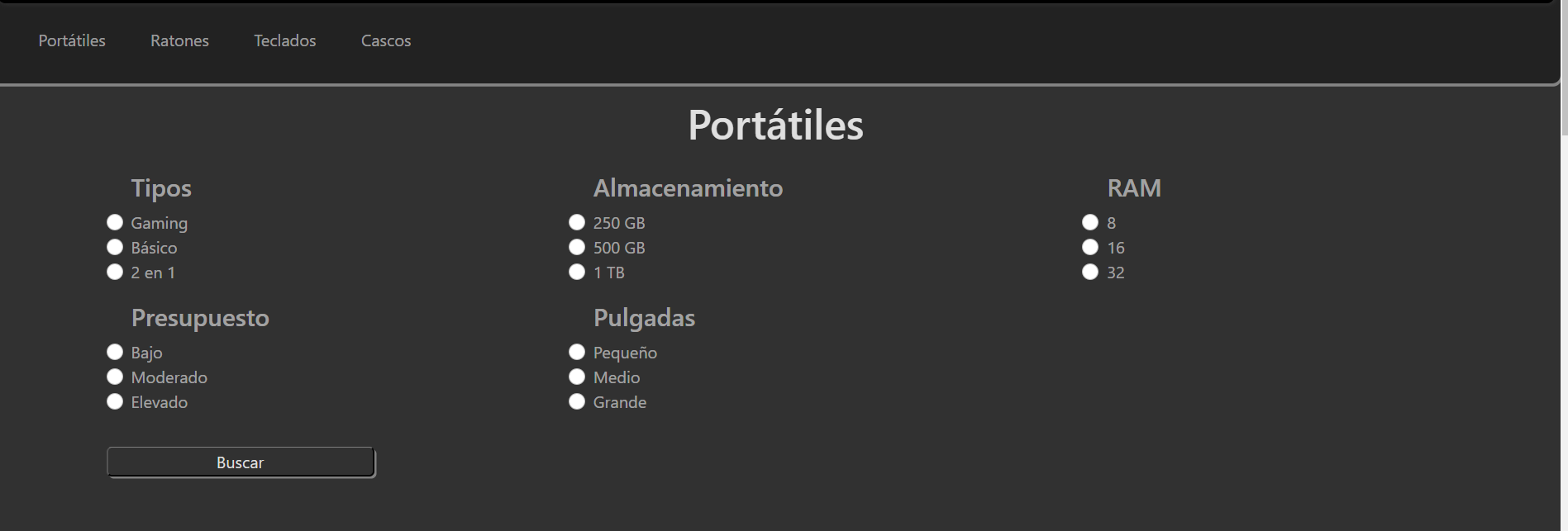Select the Grande screen option
The width and height of the screenshot is (1568, 531).
point(577,401)
